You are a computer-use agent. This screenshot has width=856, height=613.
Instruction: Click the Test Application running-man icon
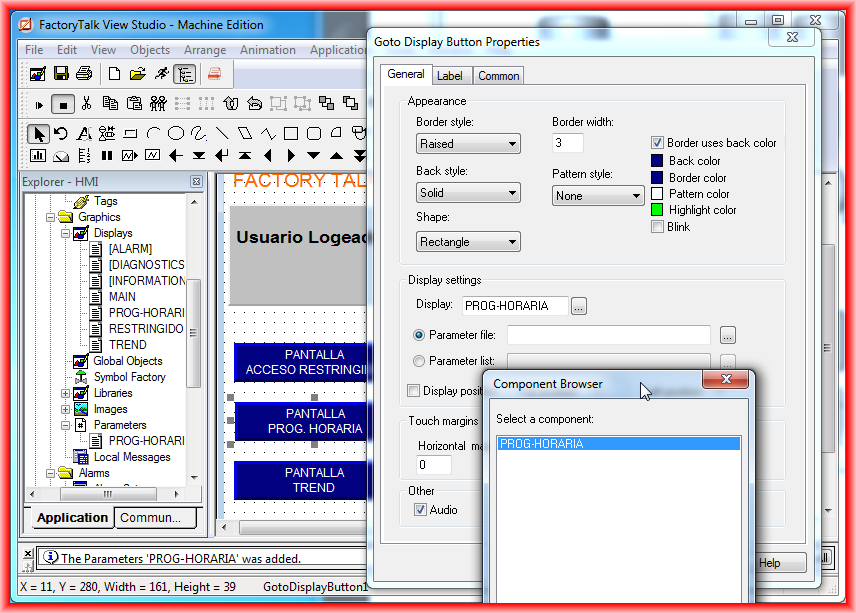[161, 74]
